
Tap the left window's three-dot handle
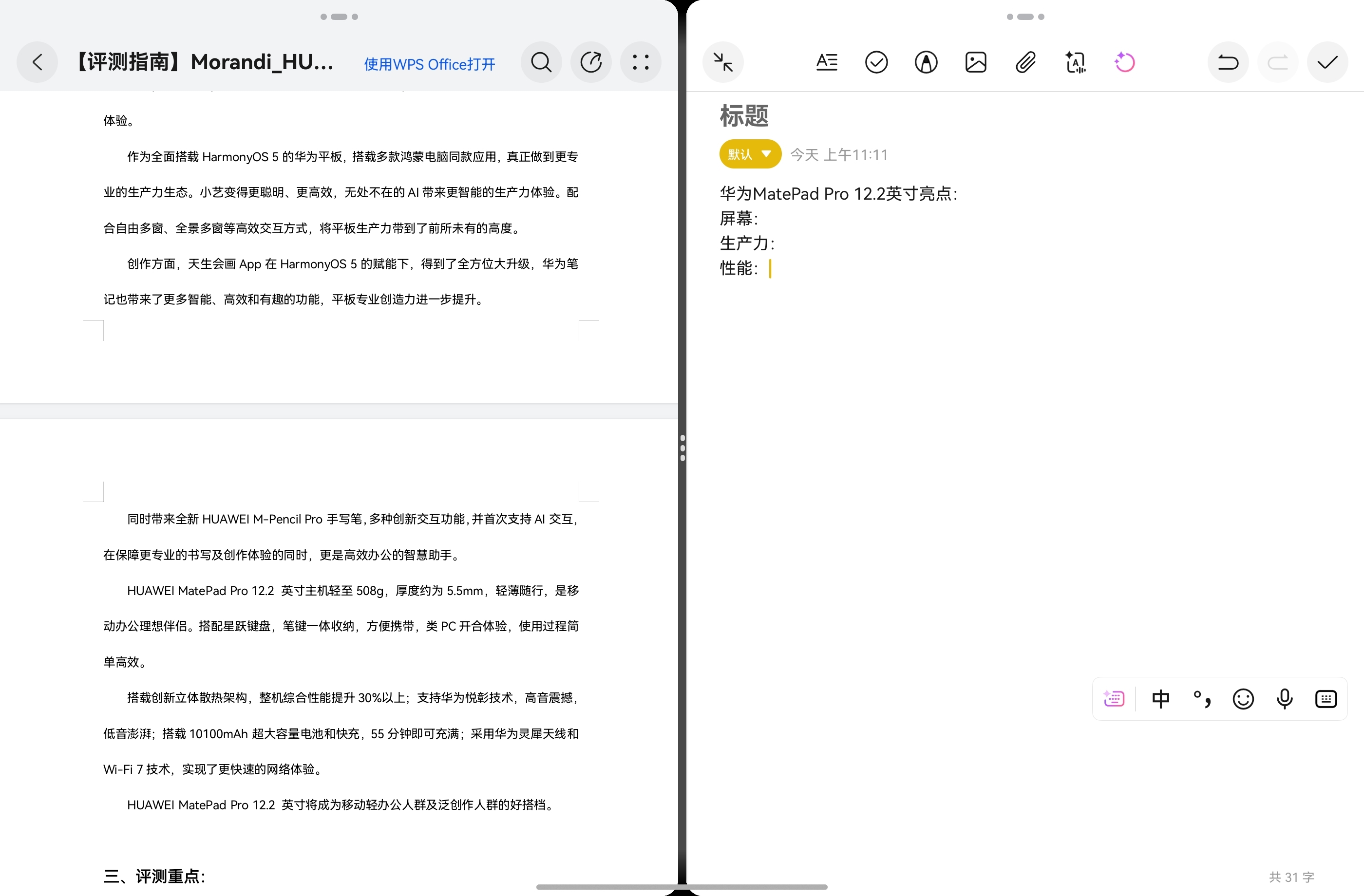pos(339,17)
